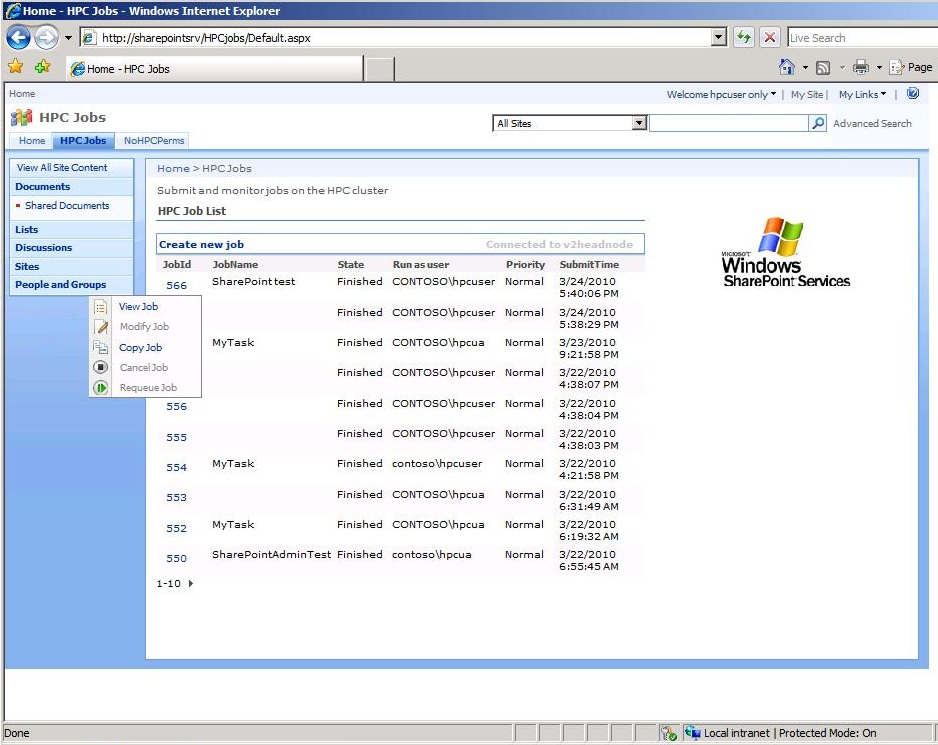Select the View Job icon
This screenshot has height=745, width=938.
100,307
